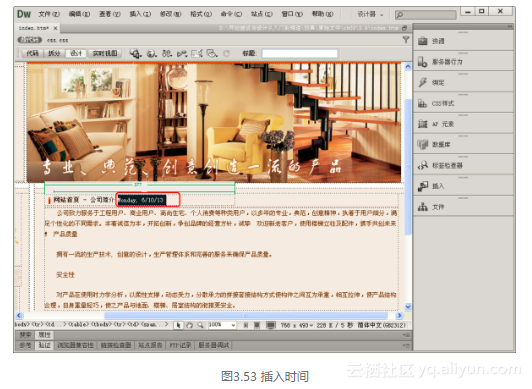Image resolution: width=532 pixels, height=389 pixels.
Task: Click the Dw application logo
Action: tap(24, 14)
